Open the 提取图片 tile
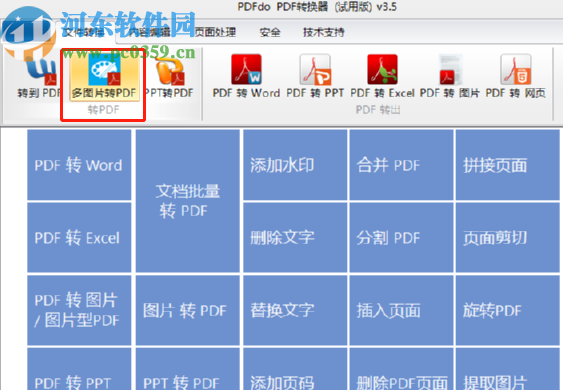The width and height of the screenshot is (563, 390). (x=508, y=369)
